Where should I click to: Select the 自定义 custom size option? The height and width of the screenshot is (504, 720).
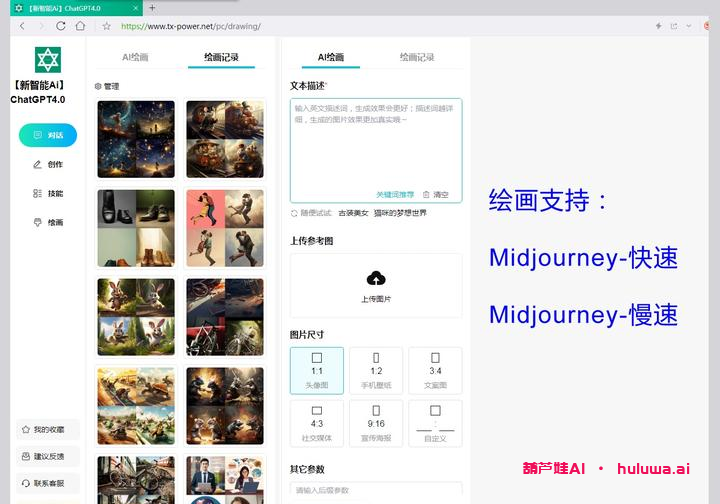pos(435,424)
